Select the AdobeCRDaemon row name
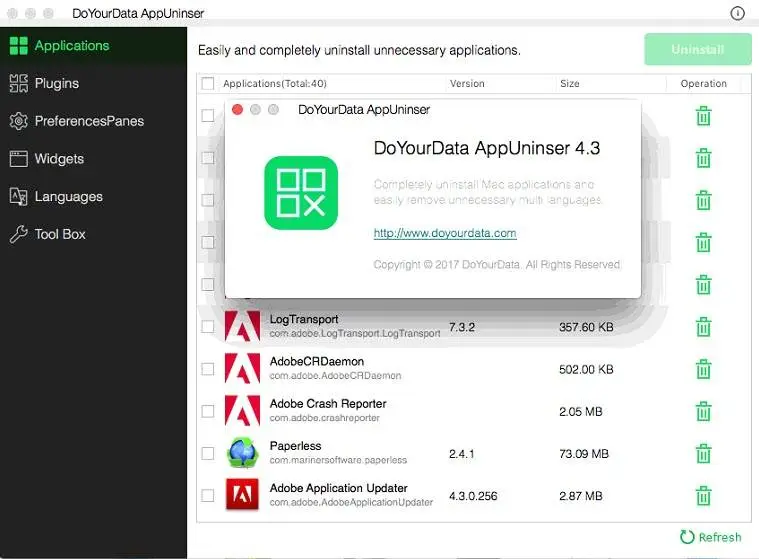 click(x=317, y=362)
